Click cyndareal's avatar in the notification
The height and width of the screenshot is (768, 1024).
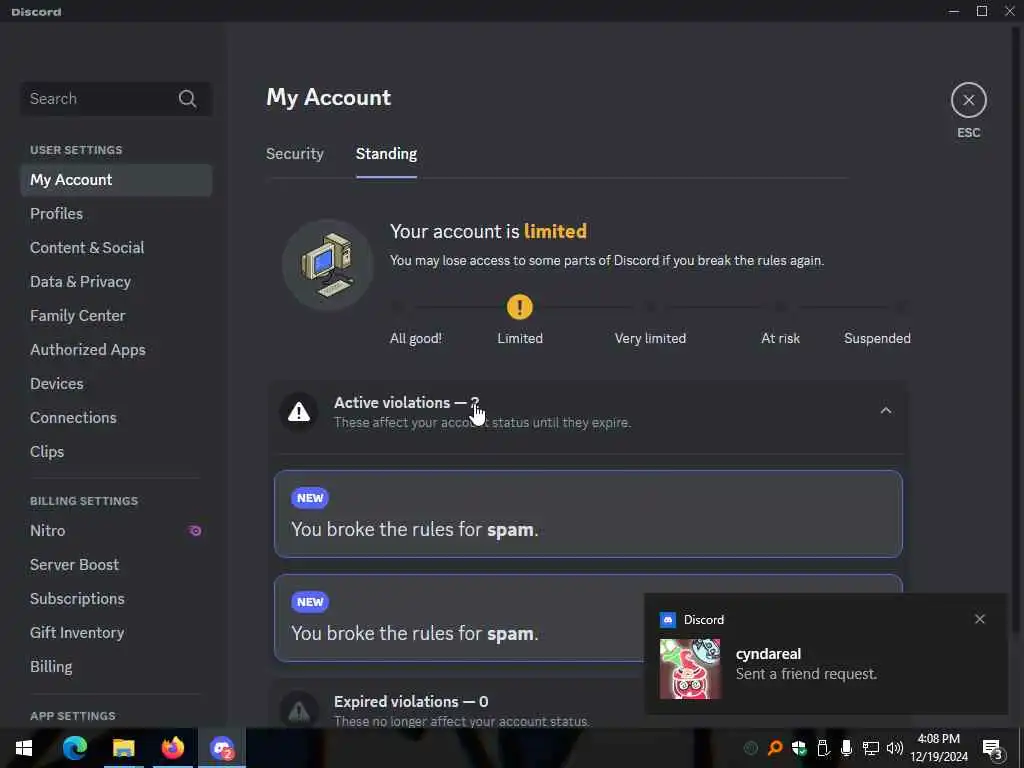tap(690, 669)
